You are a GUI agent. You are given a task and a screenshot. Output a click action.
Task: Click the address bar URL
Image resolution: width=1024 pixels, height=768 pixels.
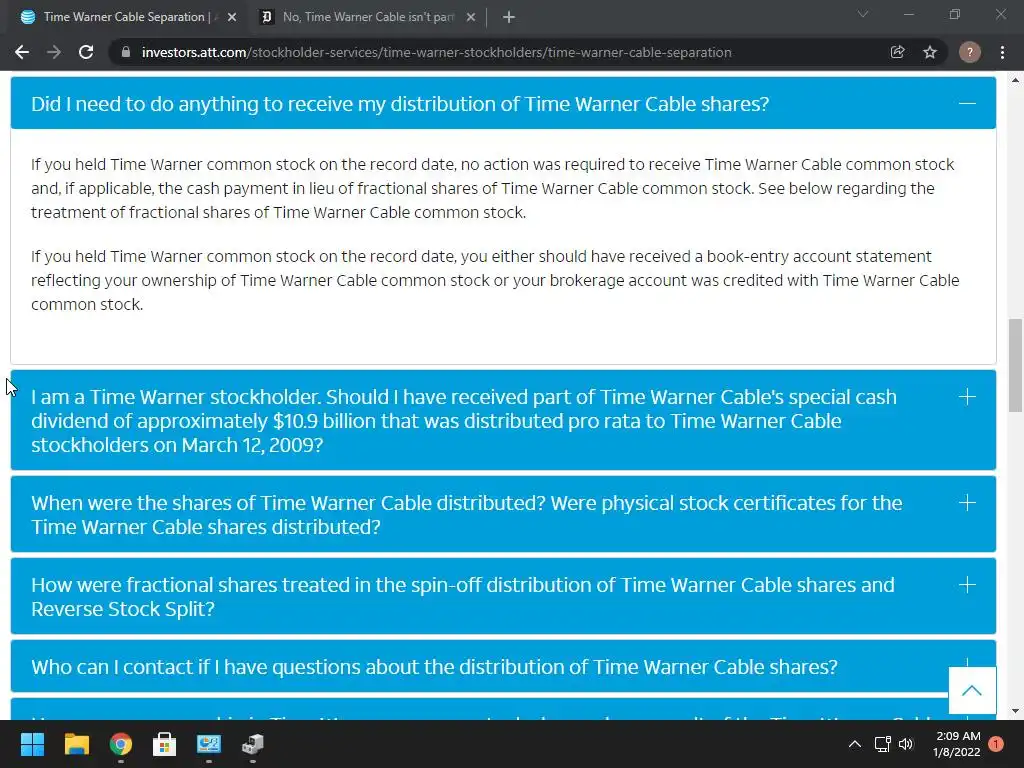(436, 52)
